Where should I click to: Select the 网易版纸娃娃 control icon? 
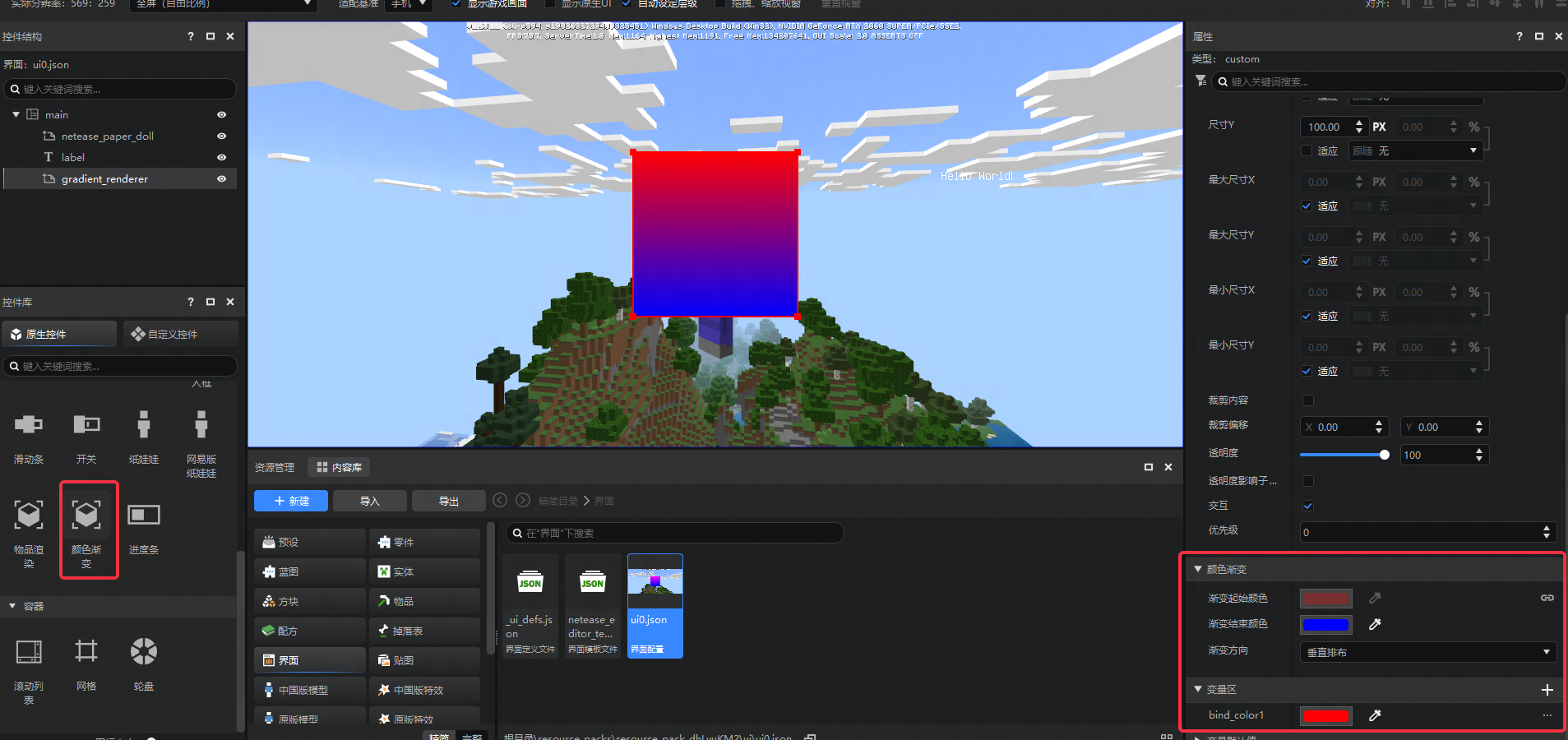[x=201, y=424]
